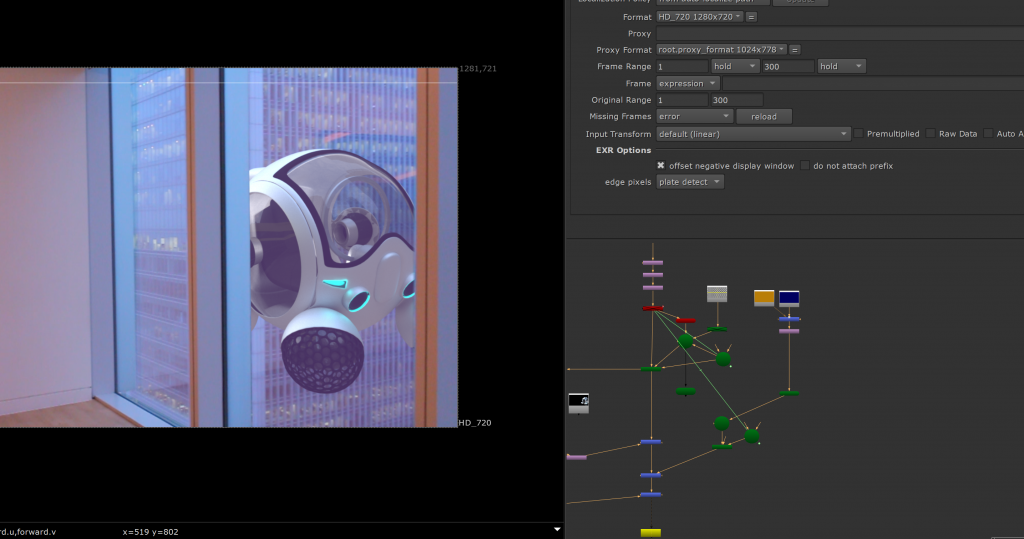Open the Format dropdown showing HD_720 1280x720

(699, 17)
